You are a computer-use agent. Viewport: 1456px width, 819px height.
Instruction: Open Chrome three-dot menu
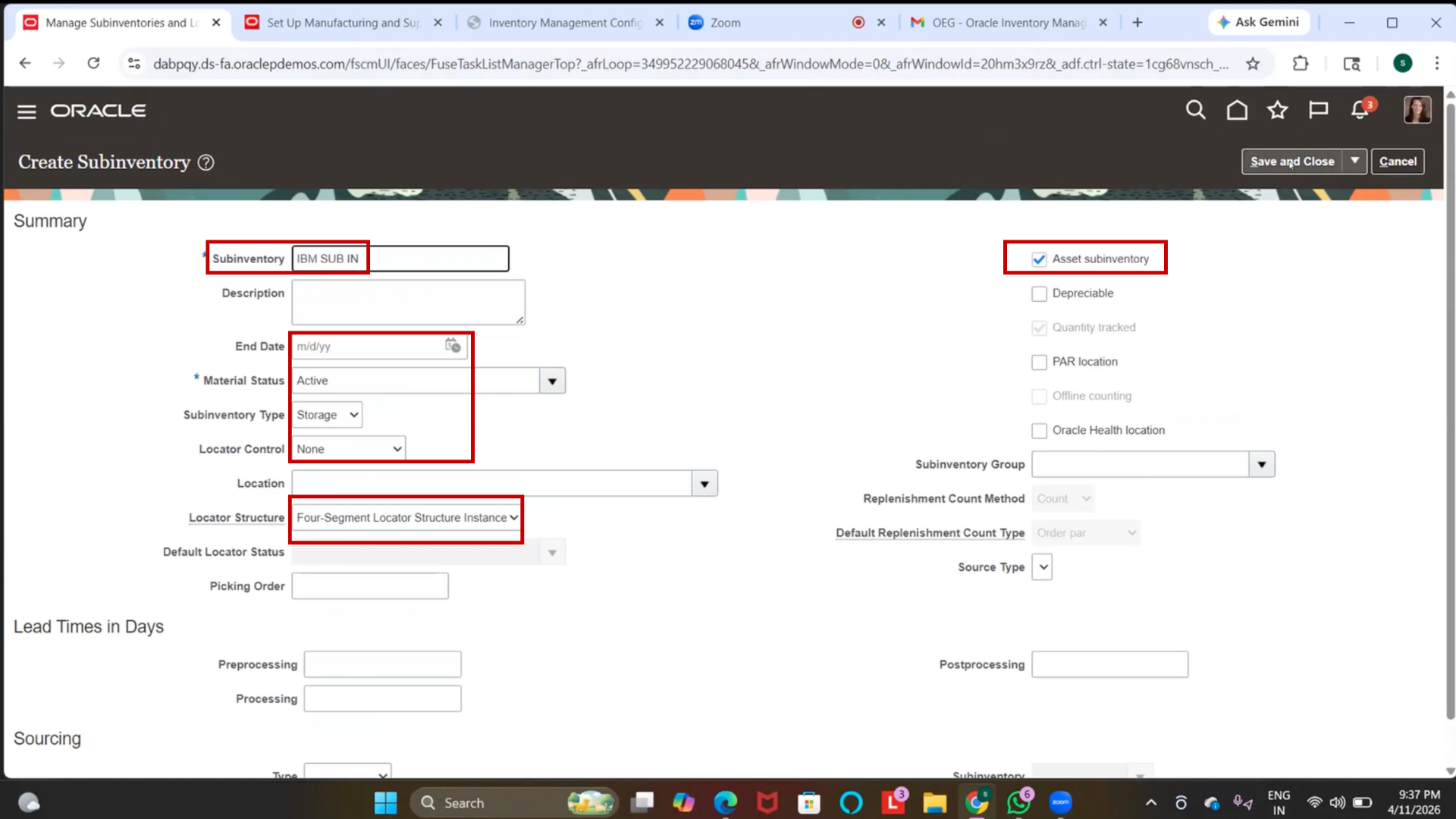point(1436,64)
